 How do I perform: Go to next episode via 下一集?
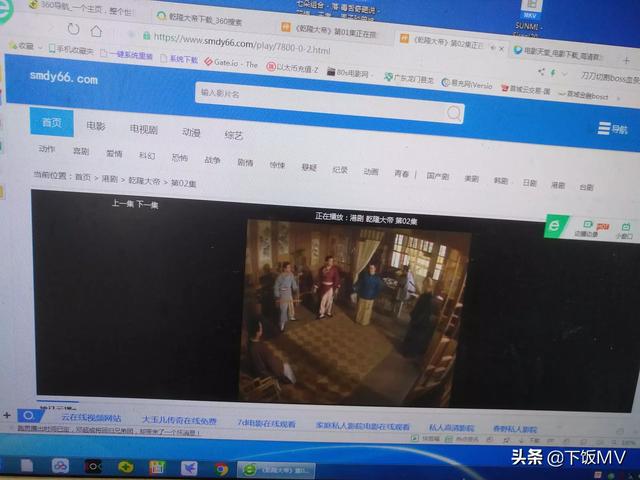(147, 204)
